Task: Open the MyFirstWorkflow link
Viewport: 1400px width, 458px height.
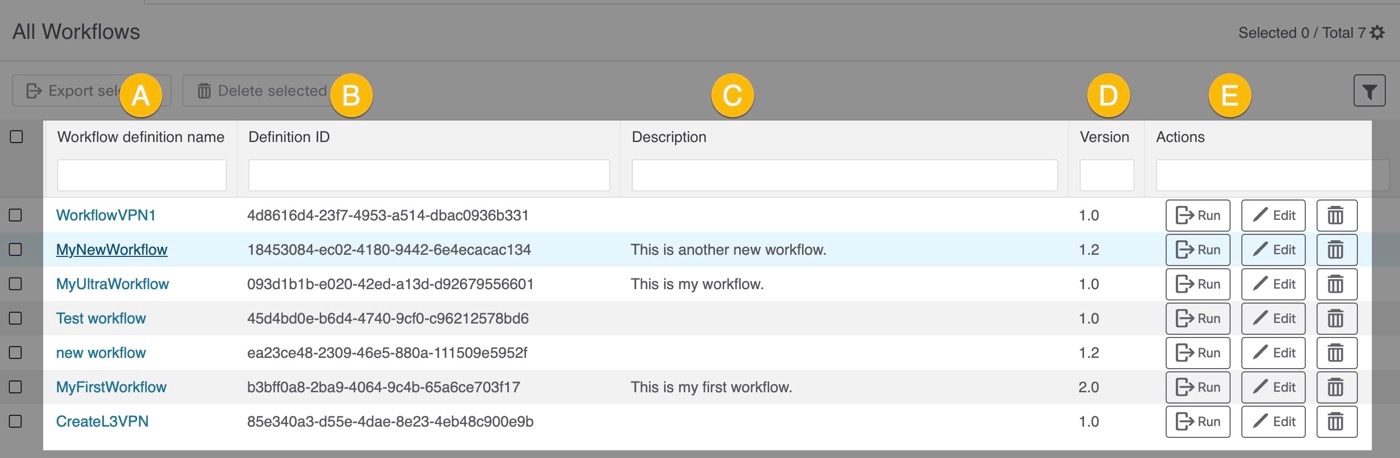Action: 111,387
